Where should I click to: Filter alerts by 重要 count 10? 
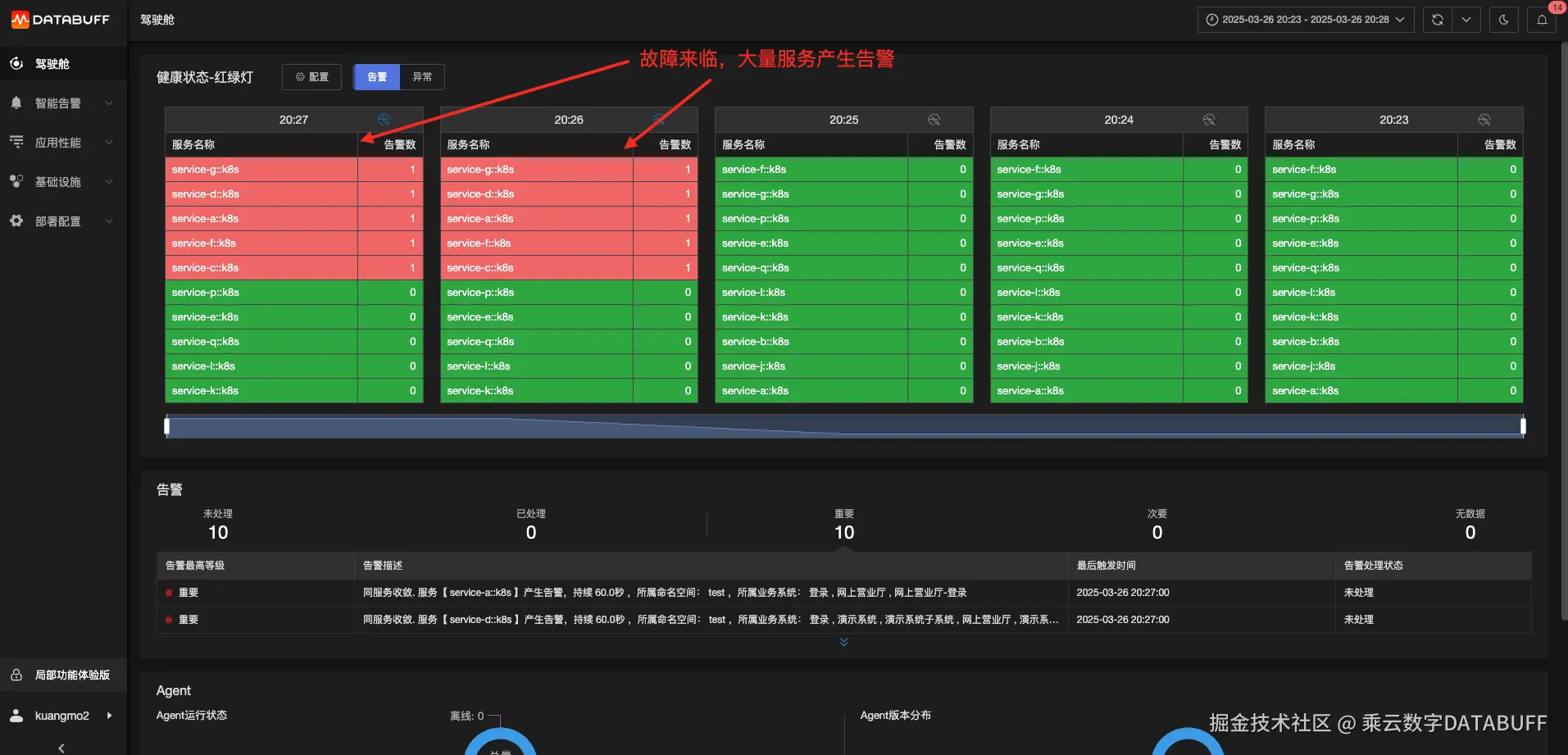(x=844, y=525)
